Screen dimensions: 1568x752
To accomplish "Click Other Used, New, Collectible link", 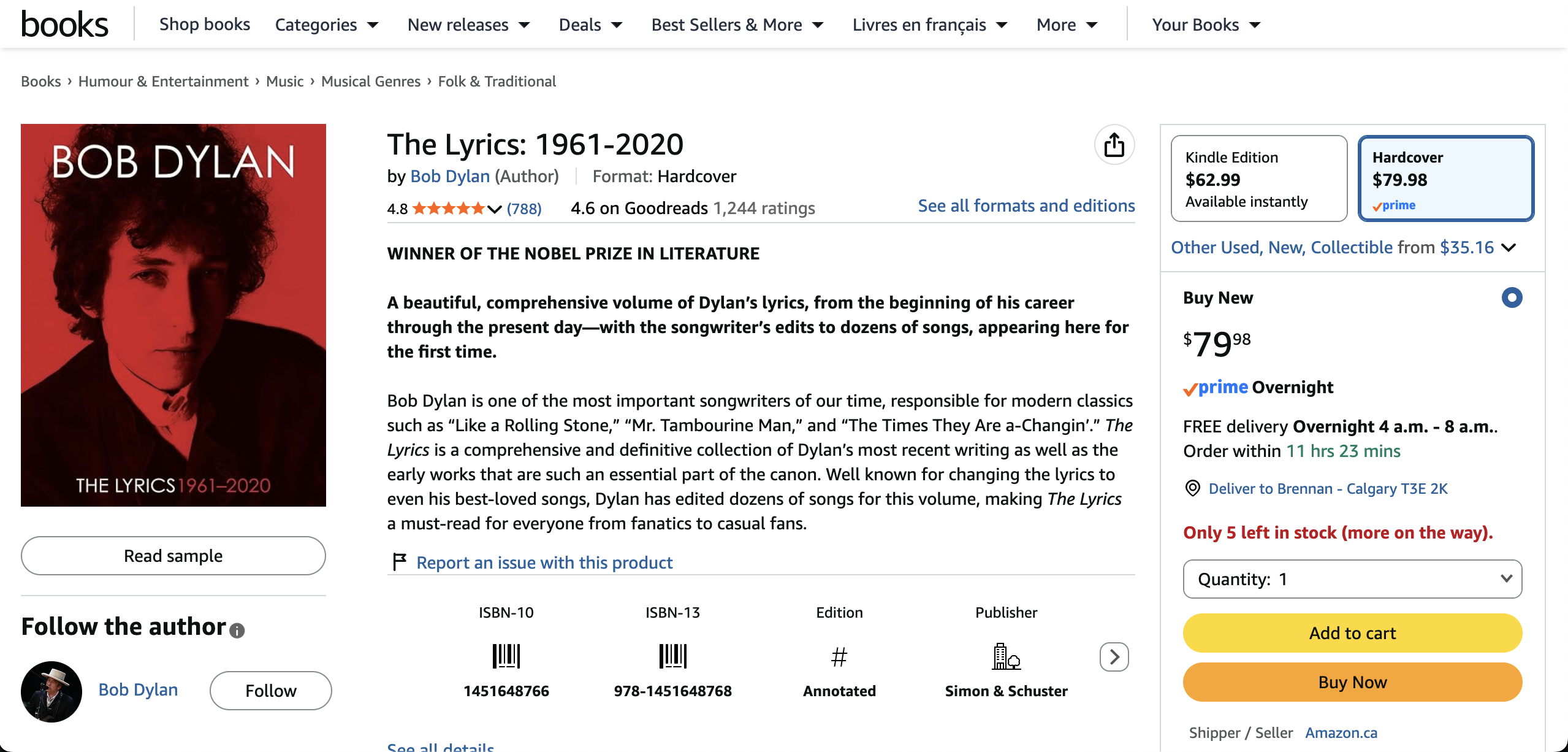I will pyautogui.click(x=1282, y=248).
